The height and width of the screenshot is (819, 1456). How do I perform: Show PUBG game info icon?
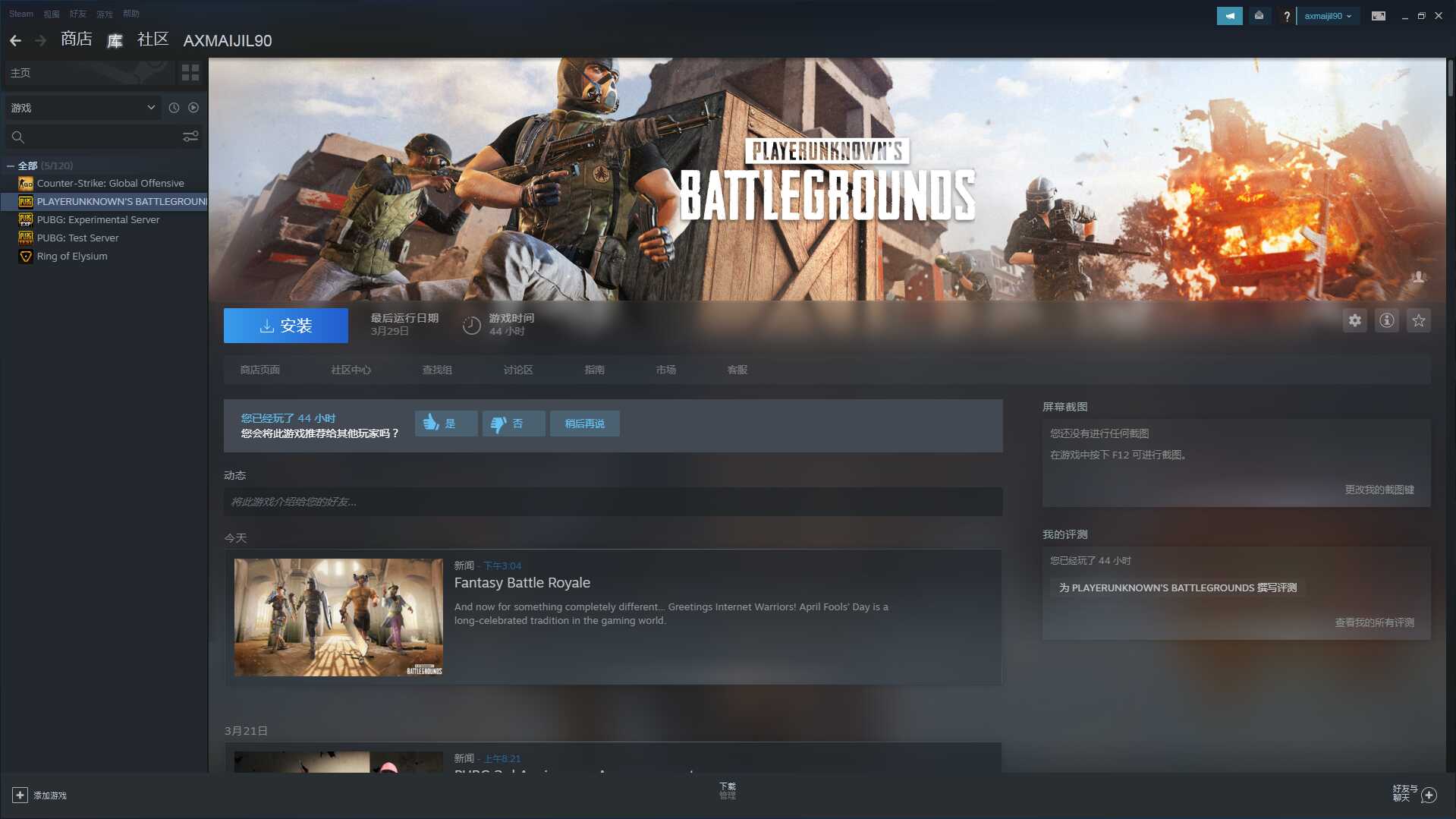point(1386,320)
